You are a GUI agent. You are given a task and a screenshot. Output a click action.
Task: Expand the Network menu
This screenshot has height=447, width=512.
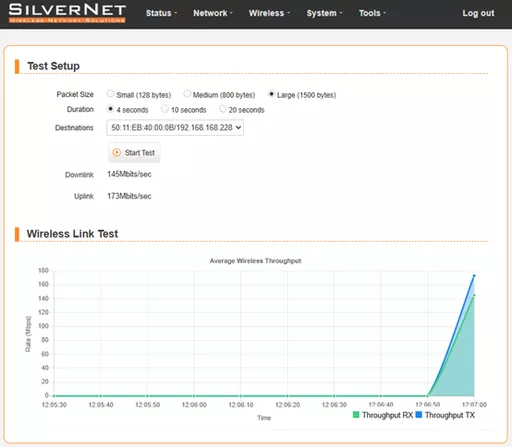213,13
